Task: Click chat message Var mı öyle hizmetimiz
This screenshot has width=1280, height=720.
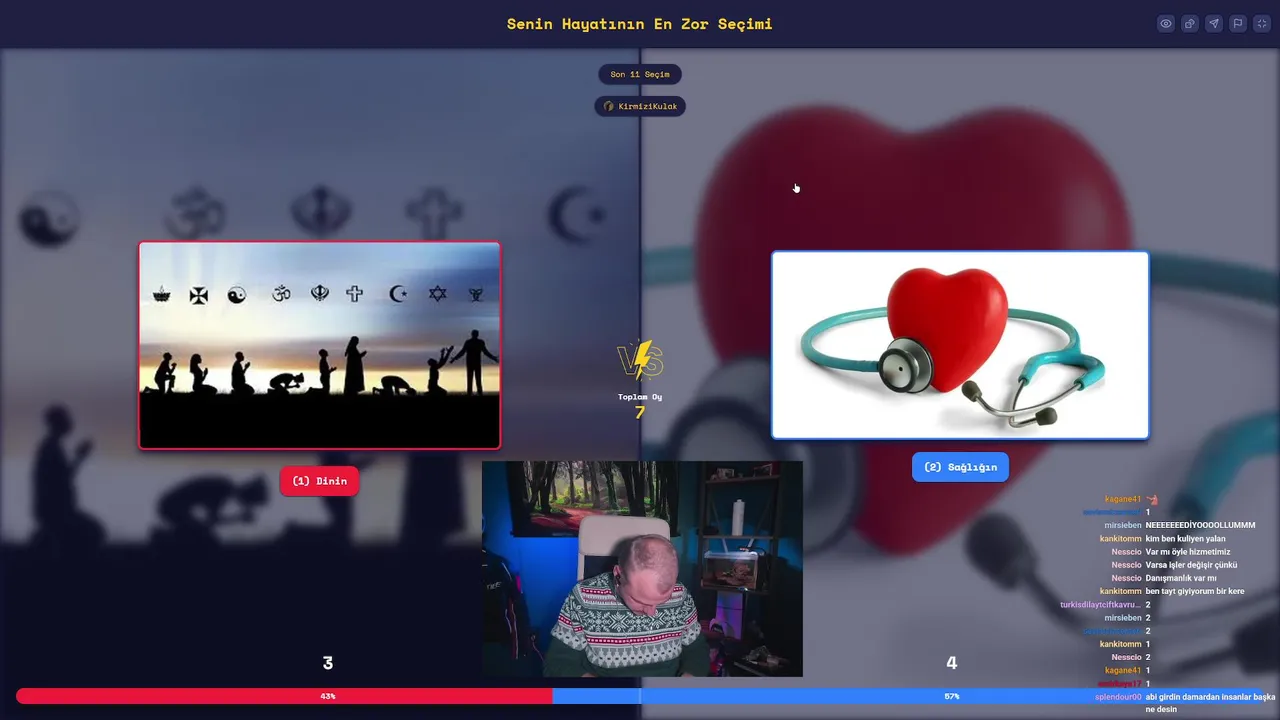Action: pyautogui.click(x=1188, y=551)
